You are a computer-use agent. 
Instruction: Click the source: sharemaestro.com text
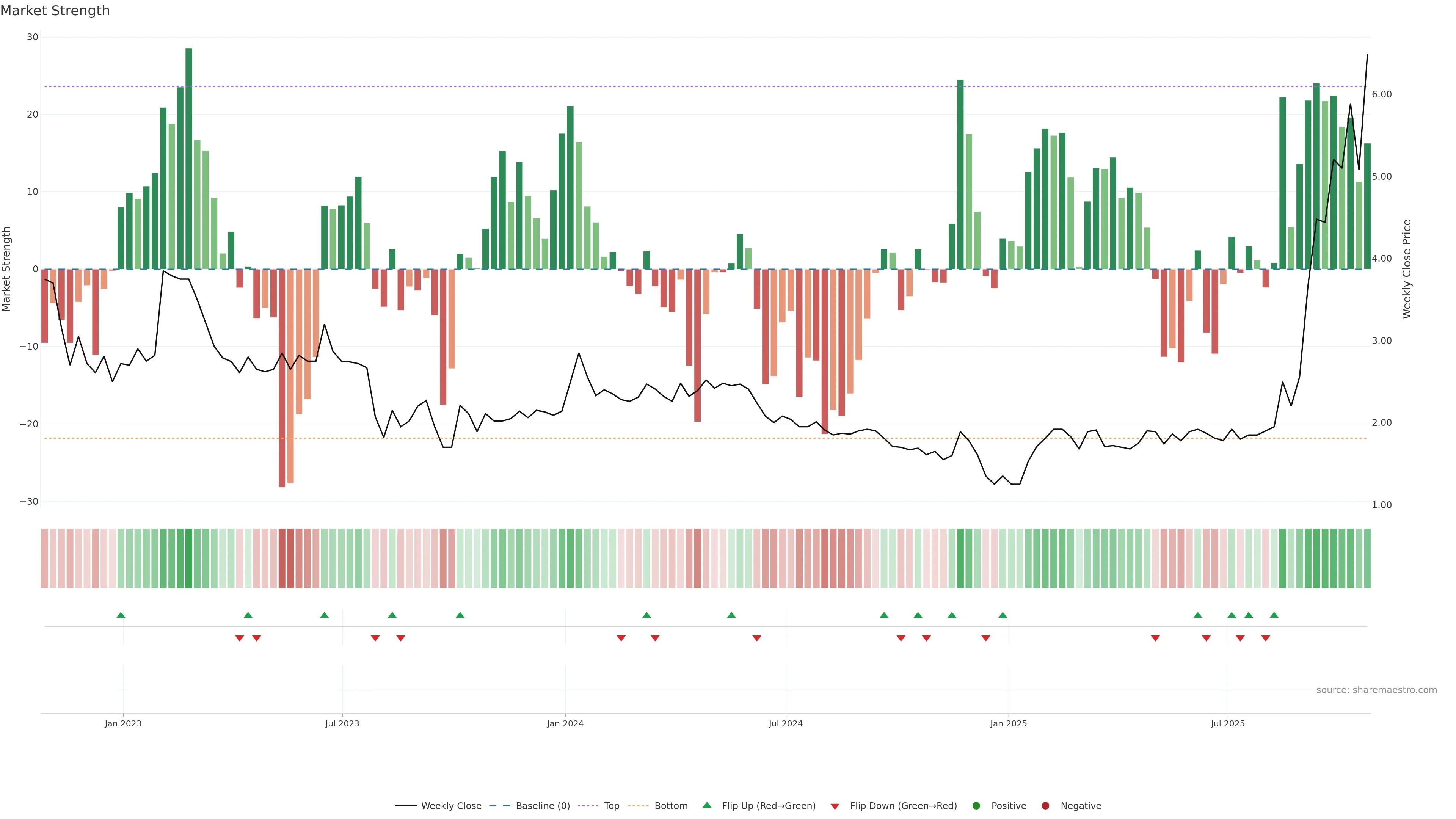coord(1376,690)
